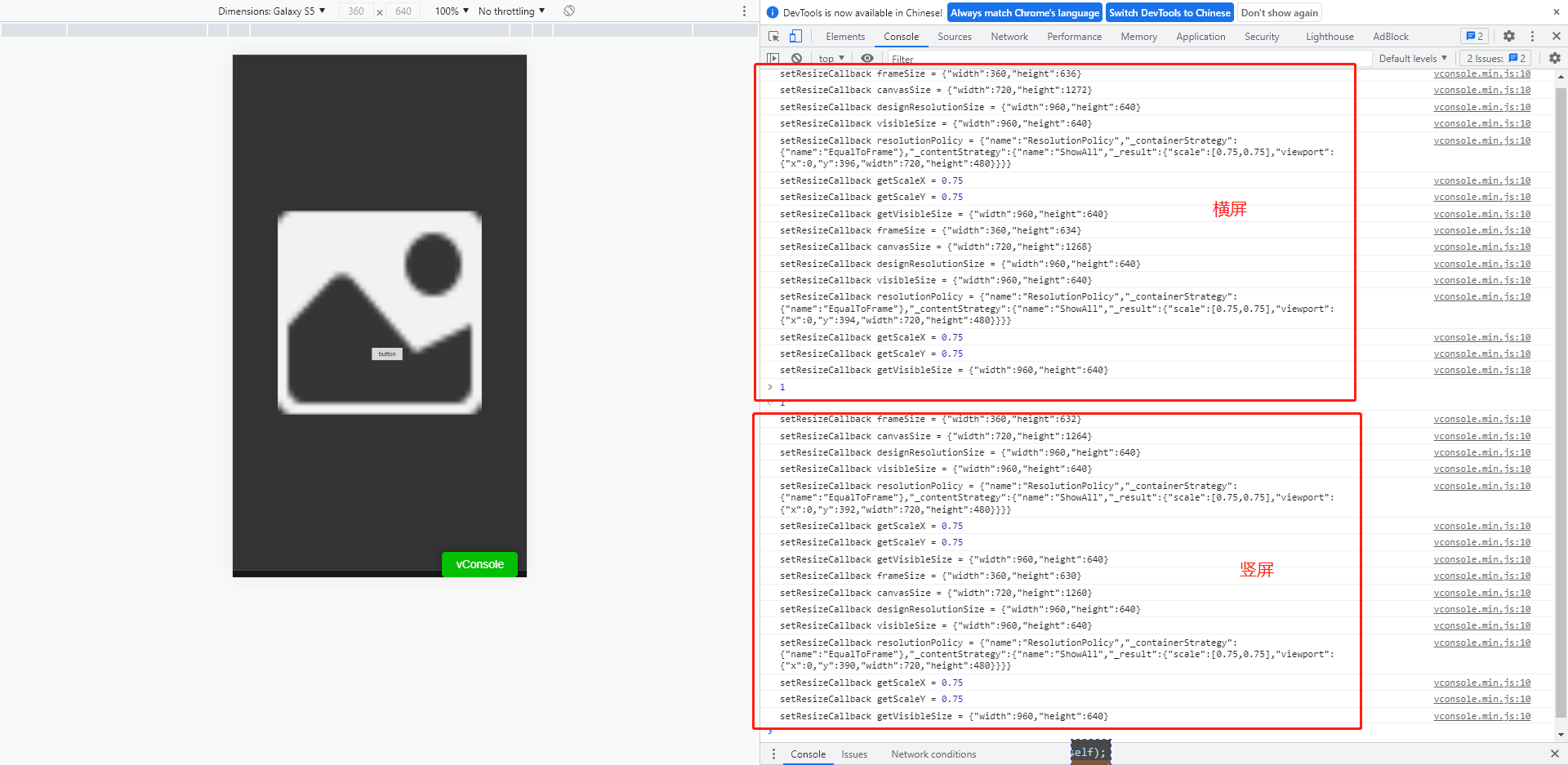Open the 100% zoom dropdown

(x=452, y=11)
